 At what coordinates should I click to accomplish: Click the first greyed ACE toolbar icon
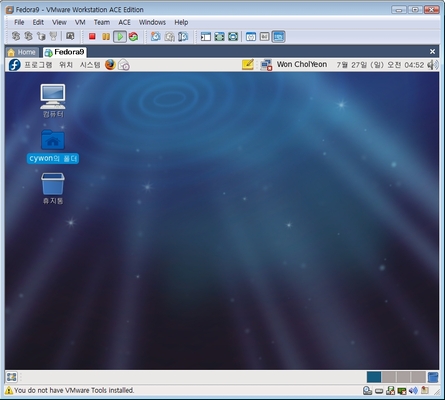[x=16, y=36]
